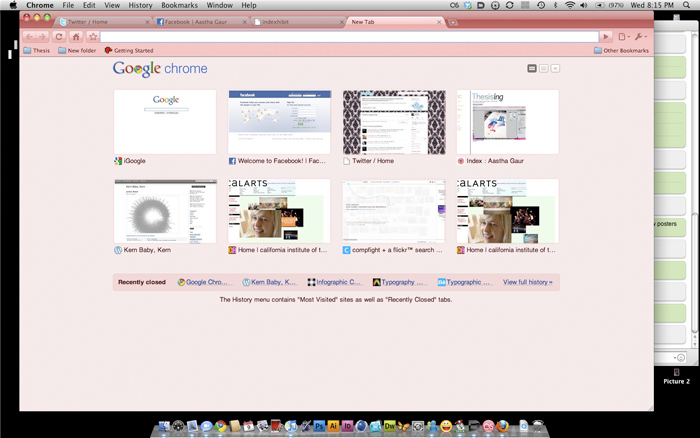The image size is (700, 438).
Task: Open the iGoogle thumbnail
Action: (x=165, y=122)
